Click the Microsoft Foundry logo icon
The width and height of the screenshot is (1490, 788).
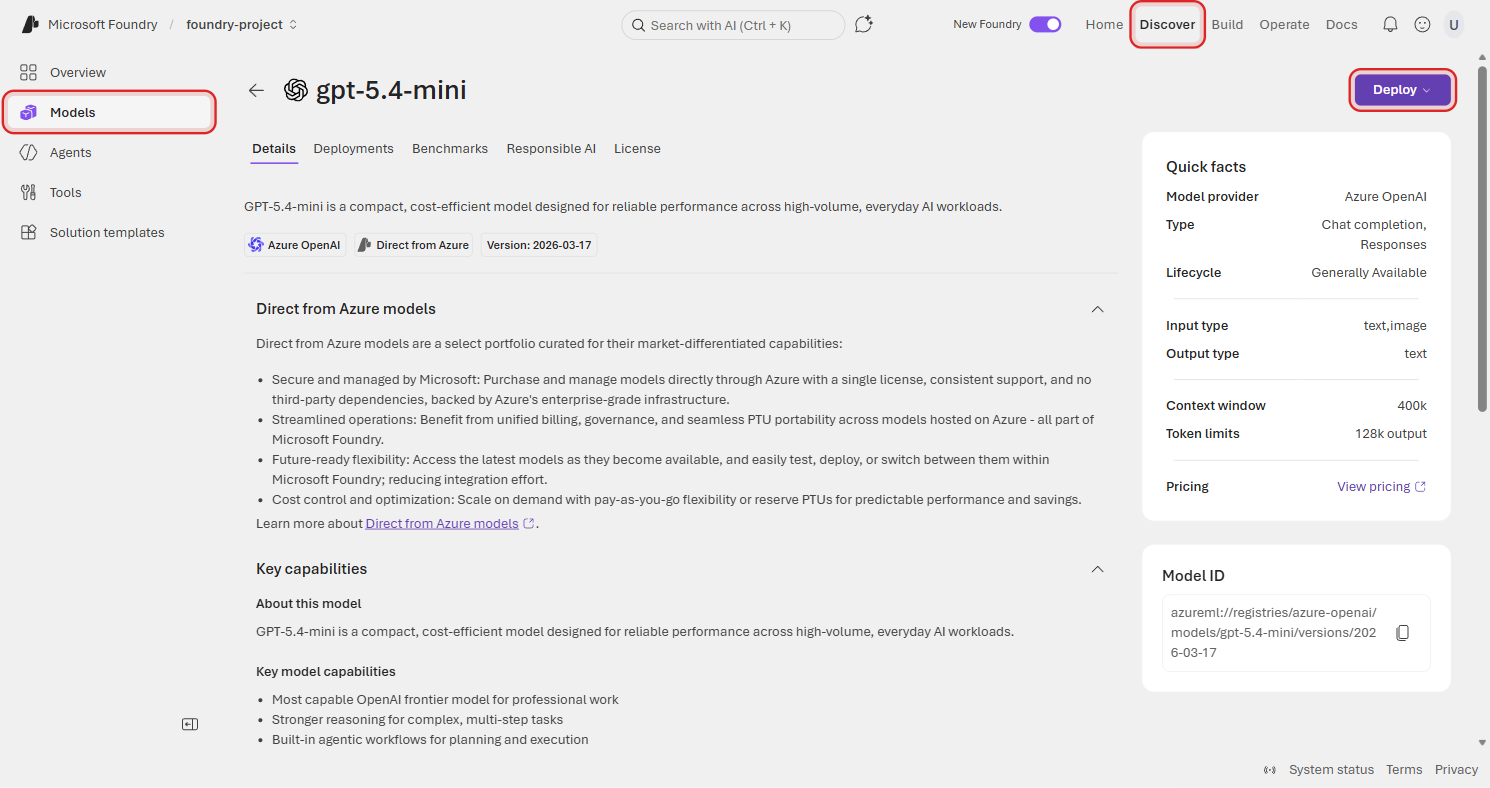(30, 25)
